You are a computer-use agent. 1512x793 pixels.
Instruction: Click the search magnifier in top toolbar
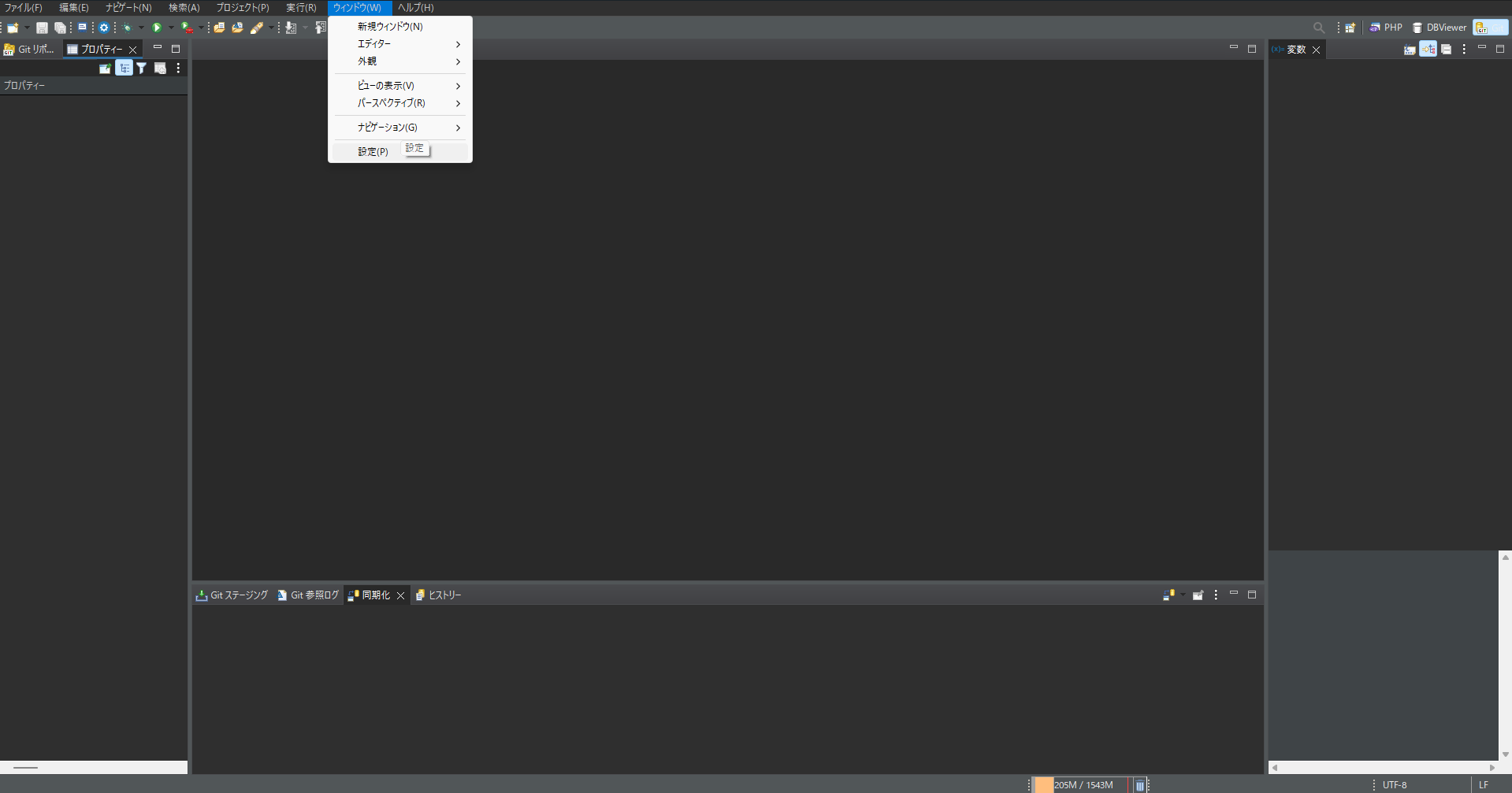(1319, 28)
